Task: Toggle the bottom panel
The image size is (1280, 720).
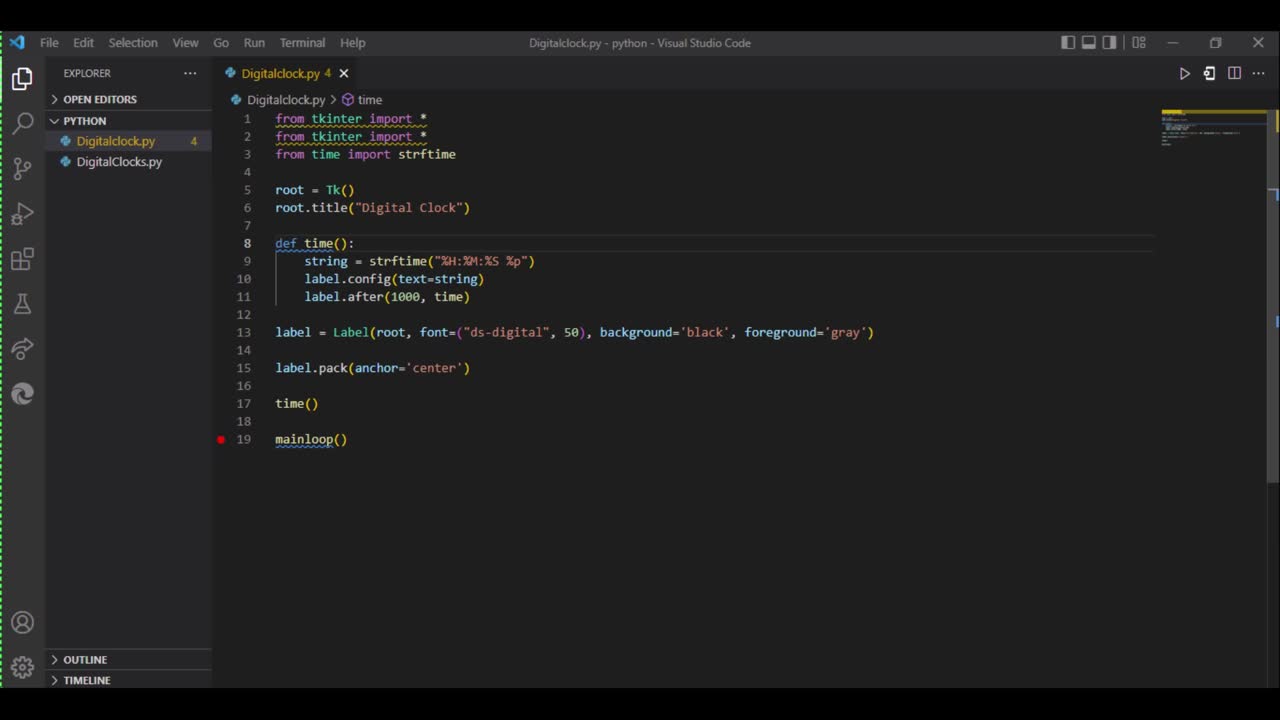Action: coord(1089,42)
